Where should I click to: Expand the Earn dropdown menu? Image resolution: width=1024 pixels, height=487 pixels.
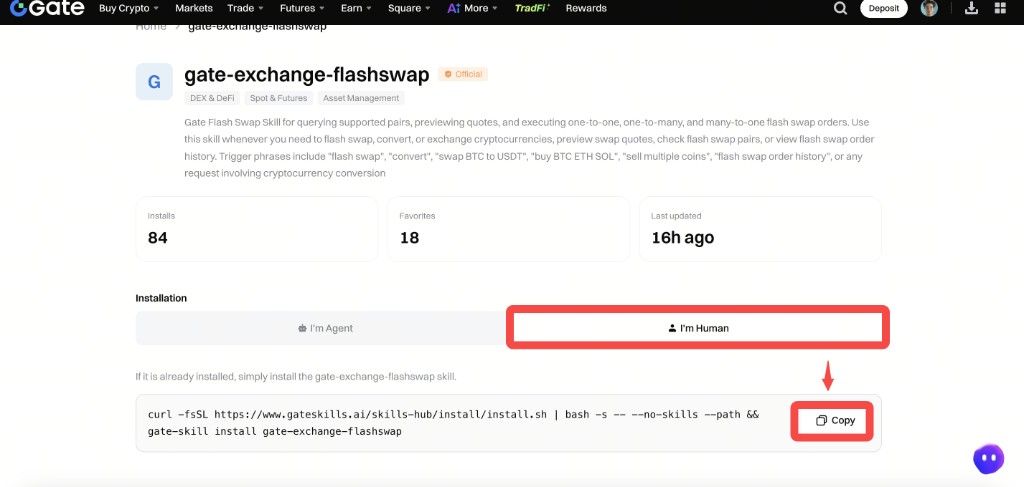355,8
